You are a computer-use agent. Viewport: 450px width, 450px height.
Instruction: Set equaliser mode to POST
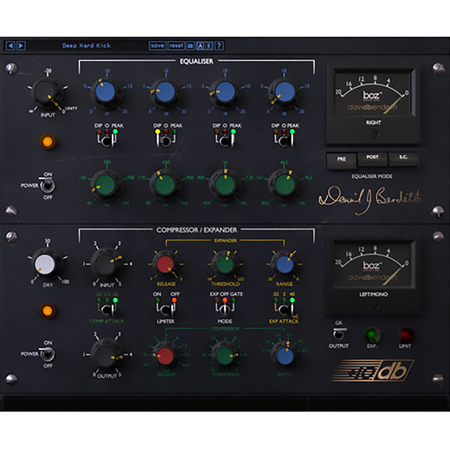coord(372,158)
